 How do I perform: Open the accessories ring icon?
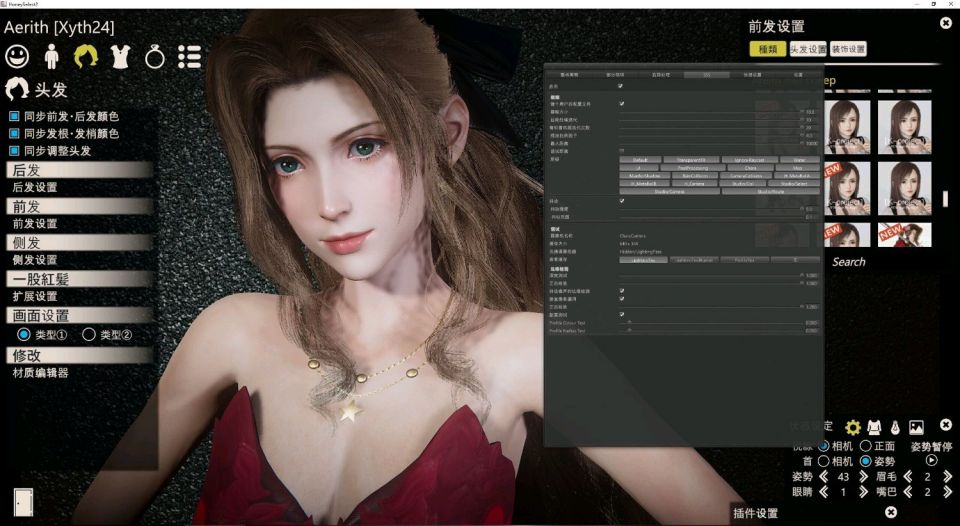point(154,57)
